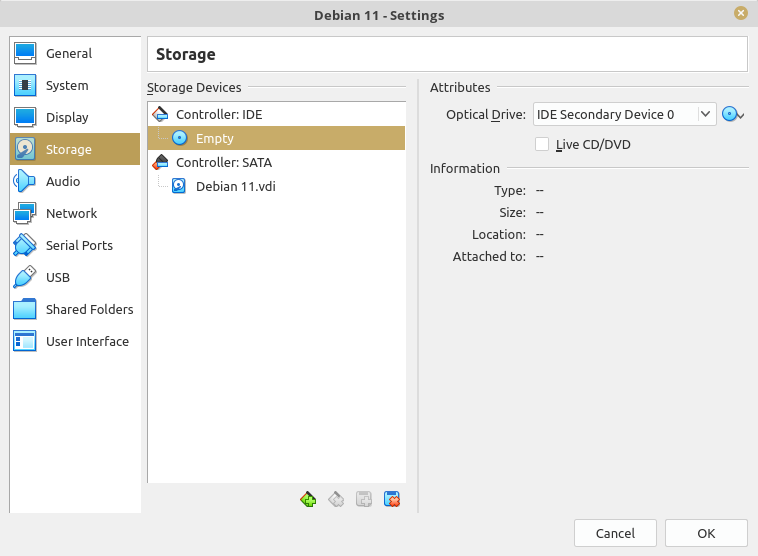Click the Audio speaker icon

tap(25, 181)
